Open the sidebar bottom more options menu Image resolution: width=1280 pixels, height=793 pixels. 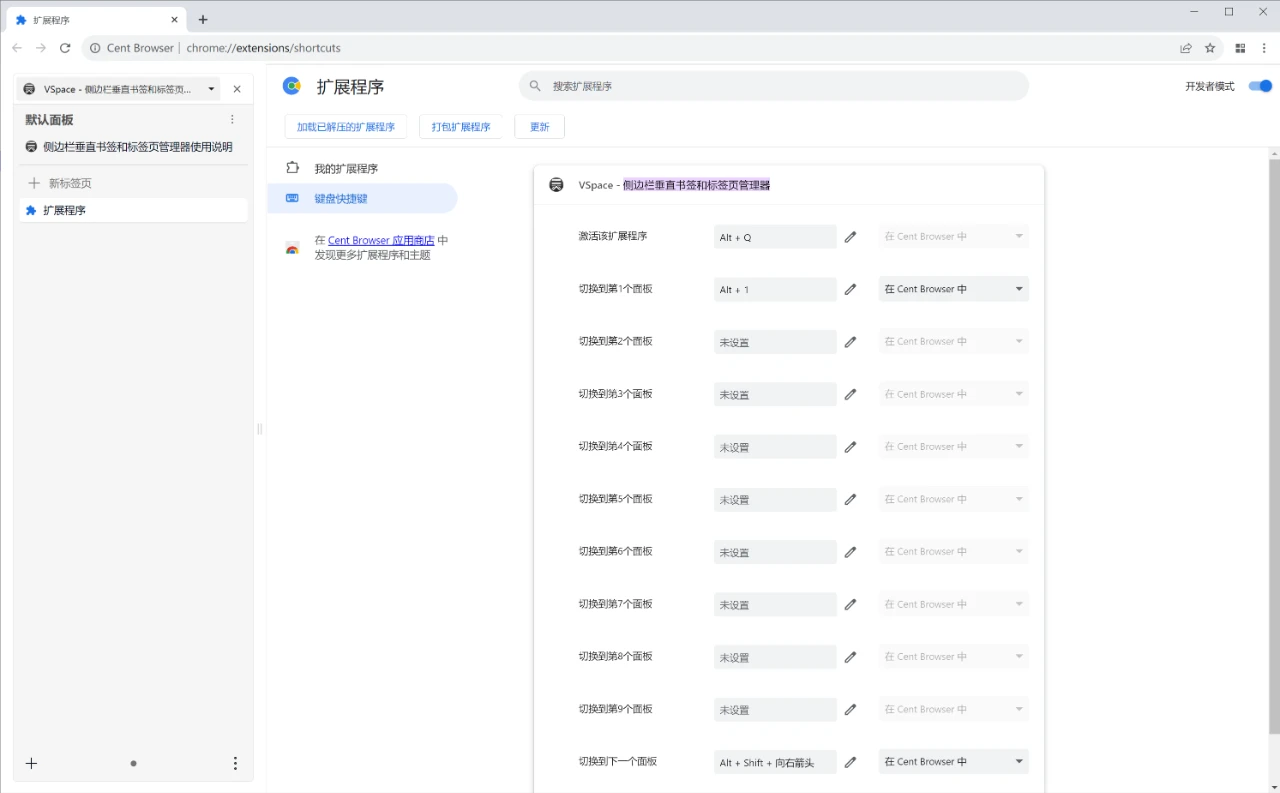coord(235,763)
